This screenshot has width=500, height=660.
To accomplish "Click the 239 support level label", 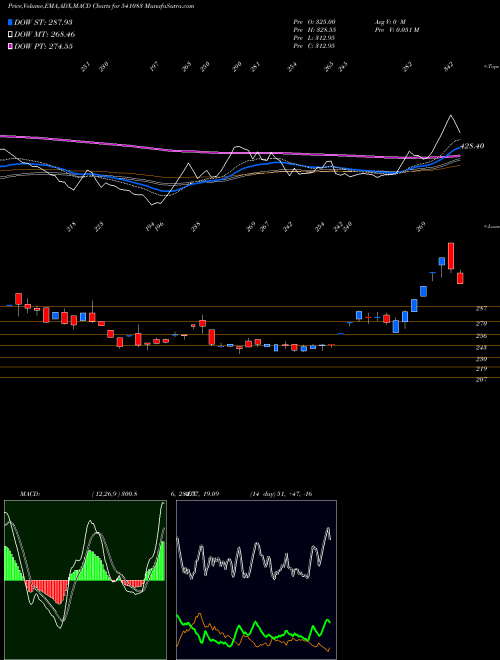I will 481,359.
